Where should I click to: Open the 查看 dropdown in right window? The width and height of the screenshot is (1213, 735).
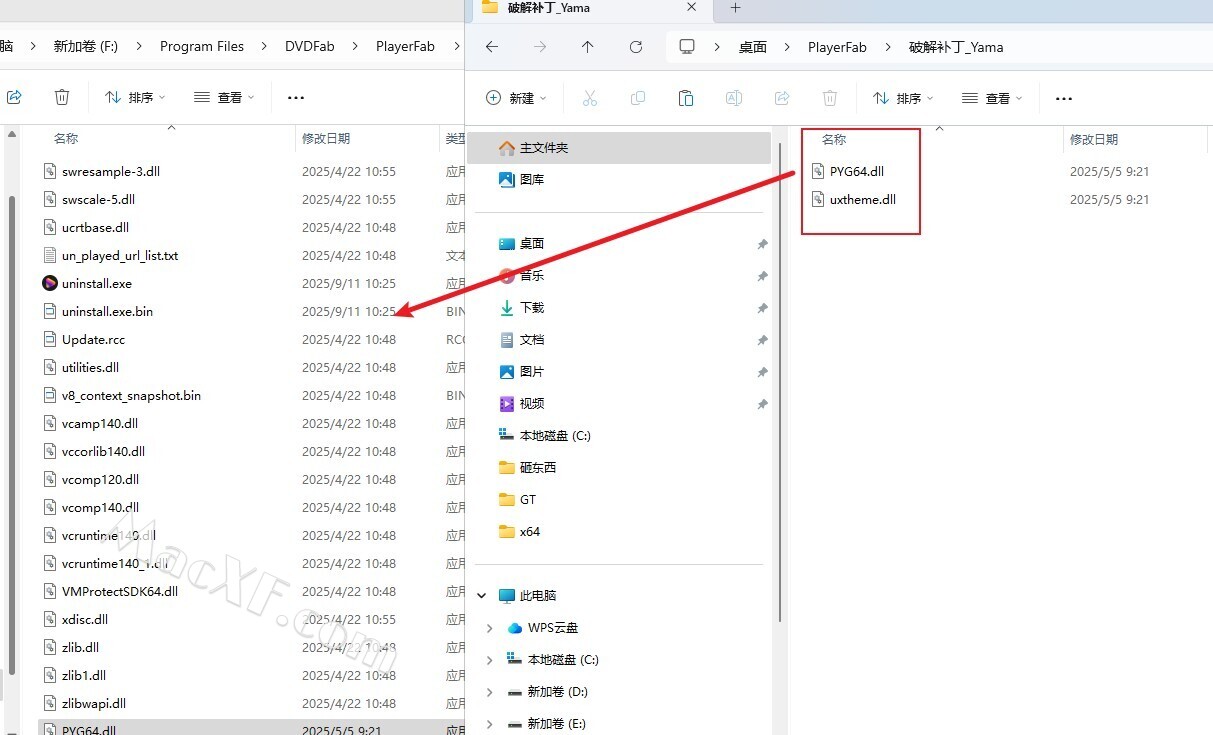coord(992,98)
